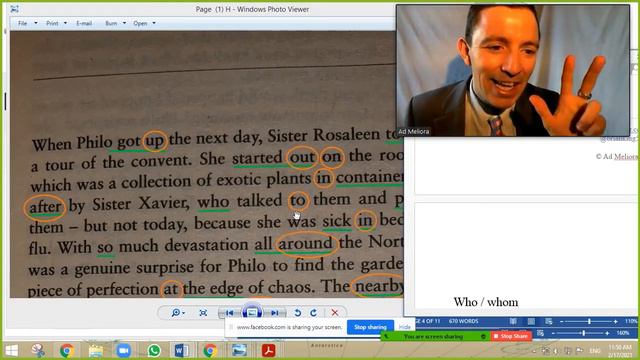This screenshot has width=640, height=360.
Task: Rotate the photo clockwise
Action: [313, 313]
